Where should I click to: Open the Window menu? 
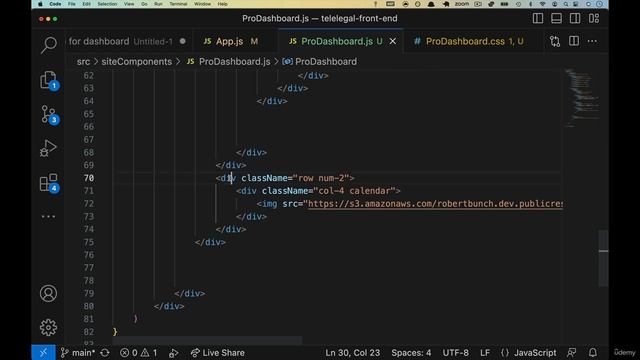click(x=202, y=4)
